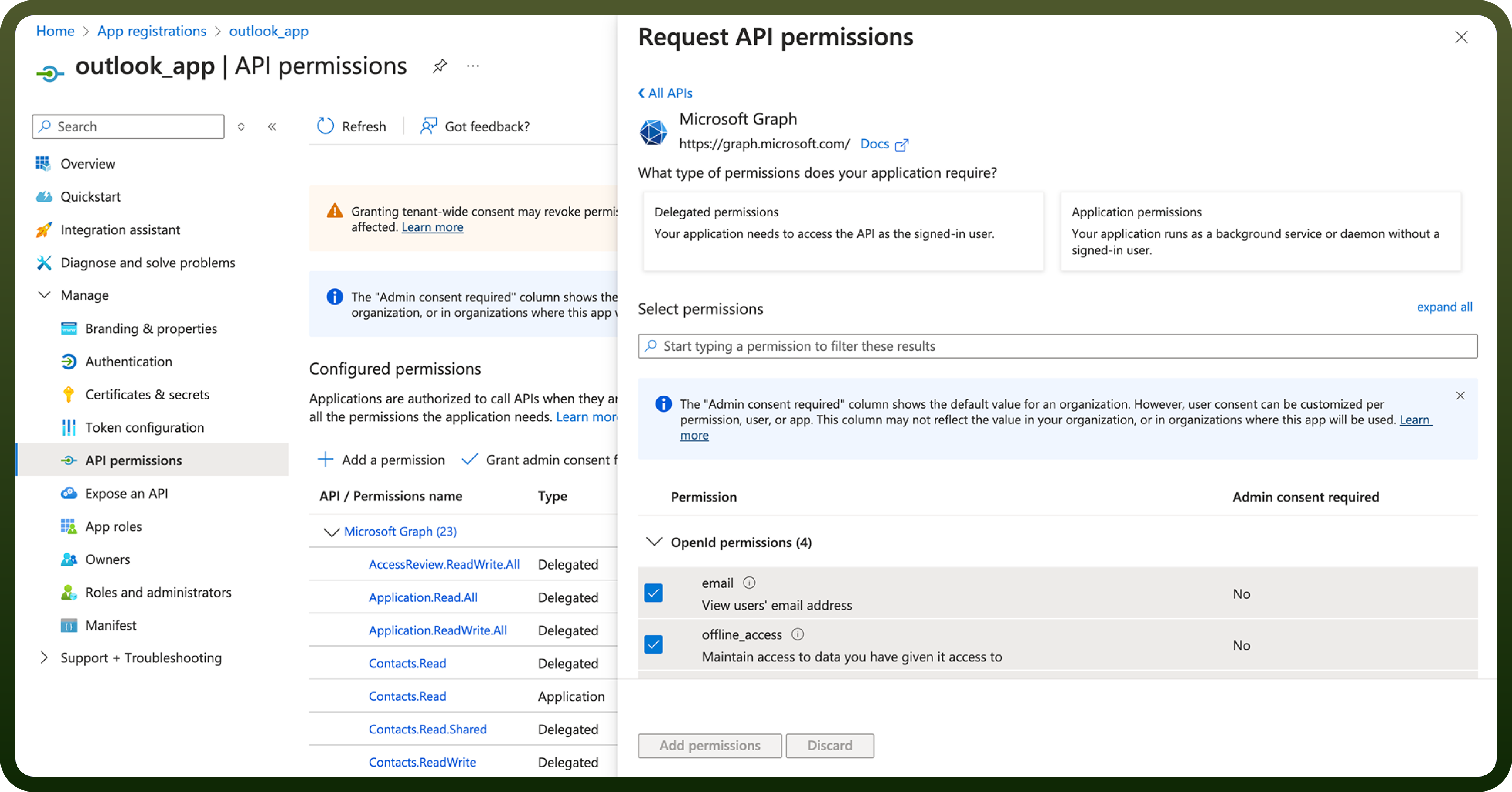Click the sidebar sort up-down arrows icon
1512x792 pixels.
pyautogui.click(x=241, y=127)
